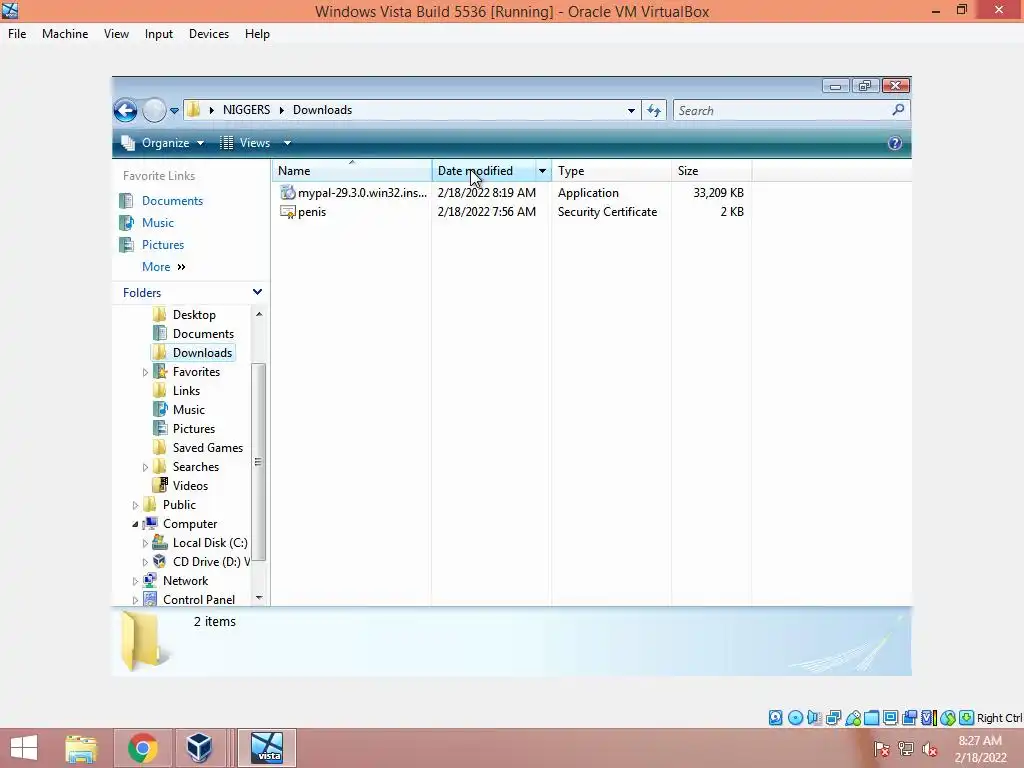The width and height of the screenshot is (1024, 768).
Task: Click the 33,209 KB size cell
Action: [x=718, y=193]
